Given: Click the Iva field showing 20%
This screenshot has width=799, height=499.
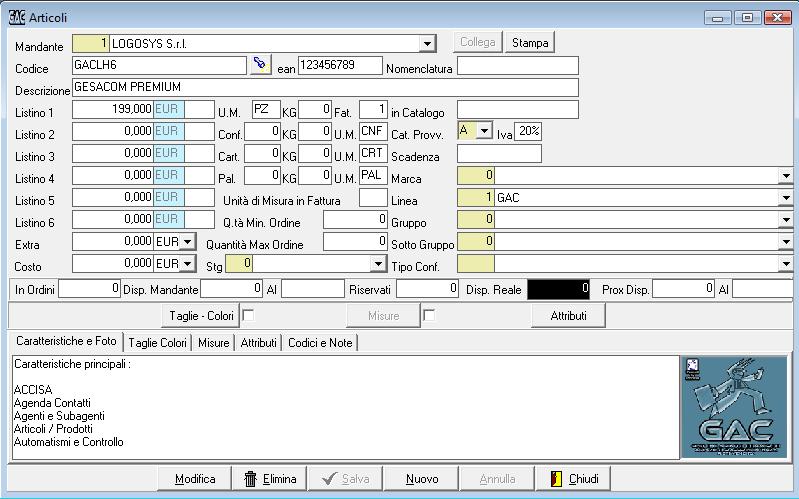Looking at the screenshot, I should pyautogui.click(x=528, y=131).
